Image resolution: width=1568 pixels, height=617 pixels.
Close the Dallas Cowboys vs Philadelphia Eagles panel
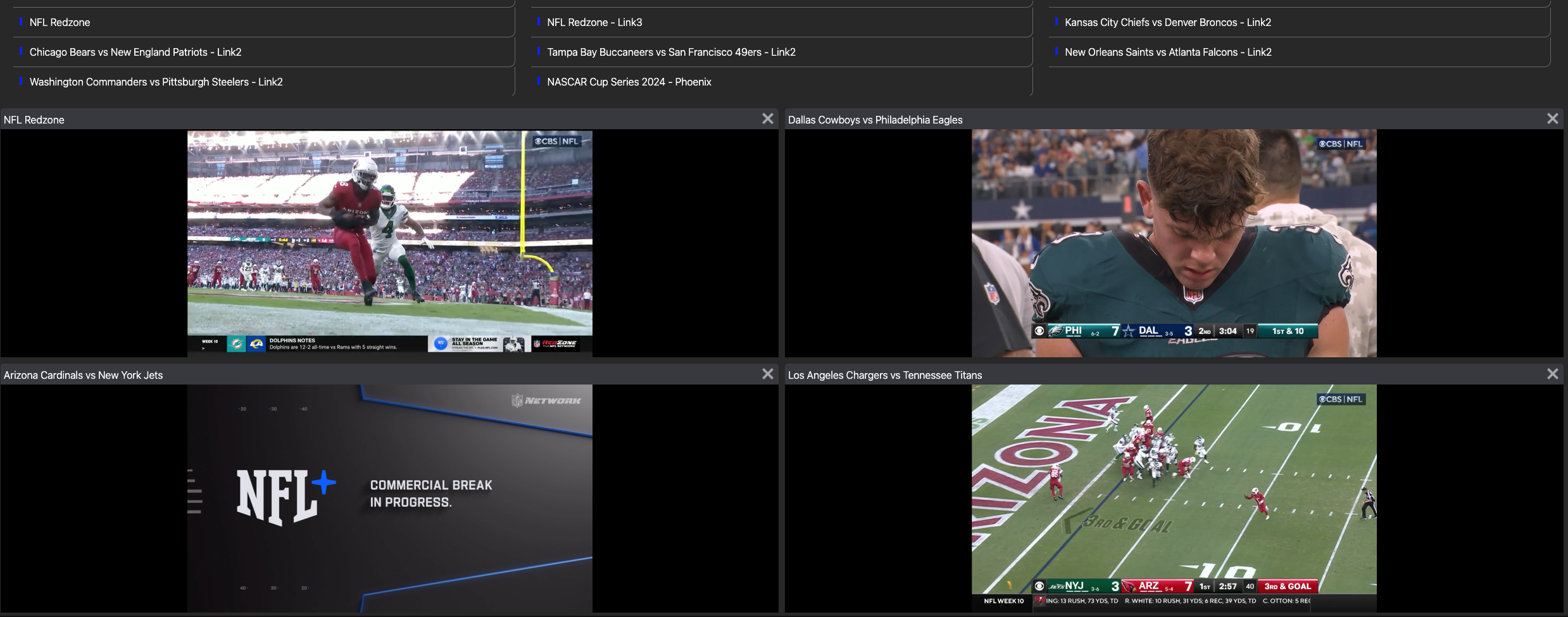click(1552, 118)
